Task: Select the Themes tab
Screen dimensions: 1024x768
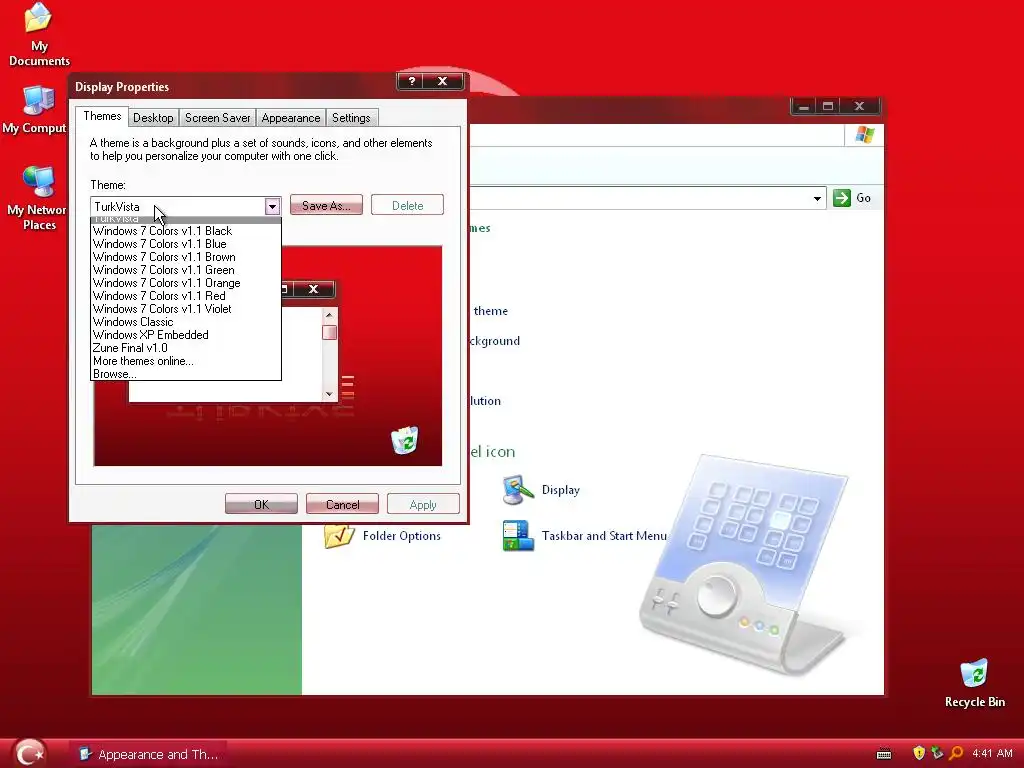Action: pyautogui.click(x=102, y=116)
